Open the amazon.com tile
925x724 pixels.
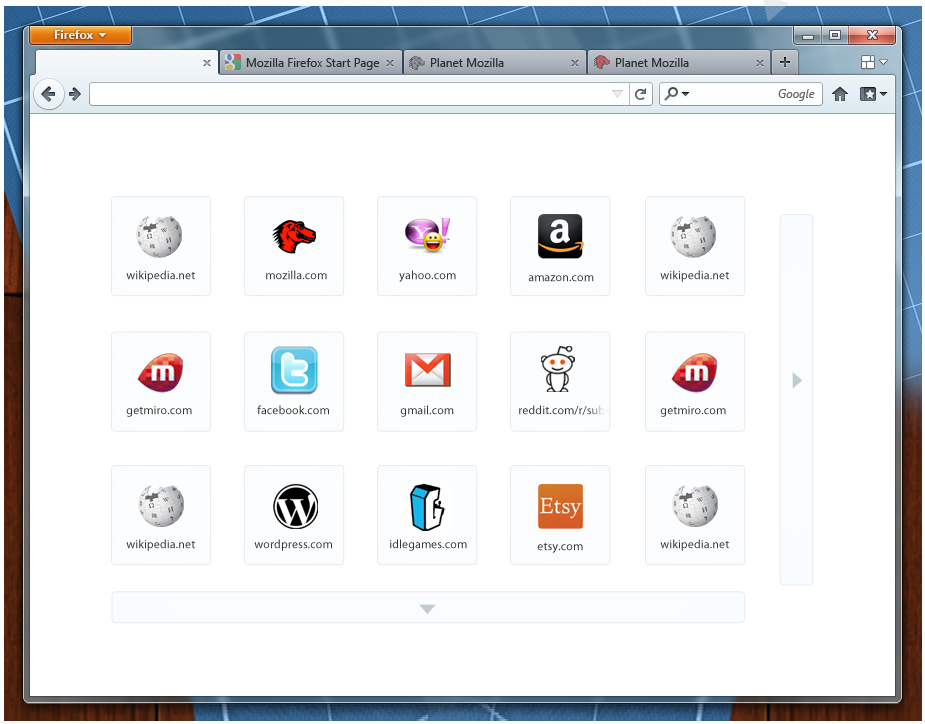pos(560,246)
